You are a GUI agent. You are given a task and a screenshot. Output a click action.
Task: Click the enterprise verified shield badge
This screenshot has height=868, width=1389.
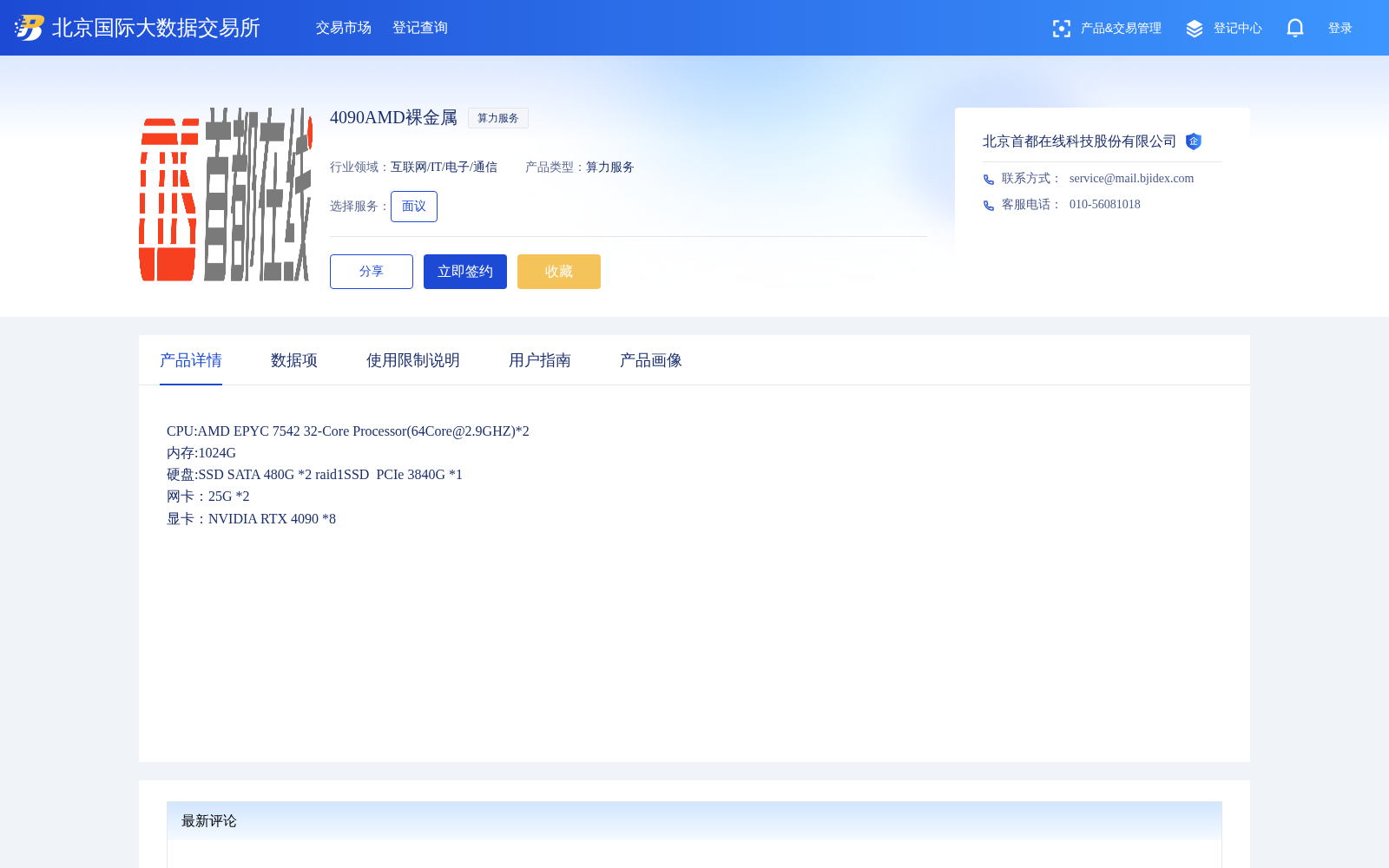pos(1194,141)
